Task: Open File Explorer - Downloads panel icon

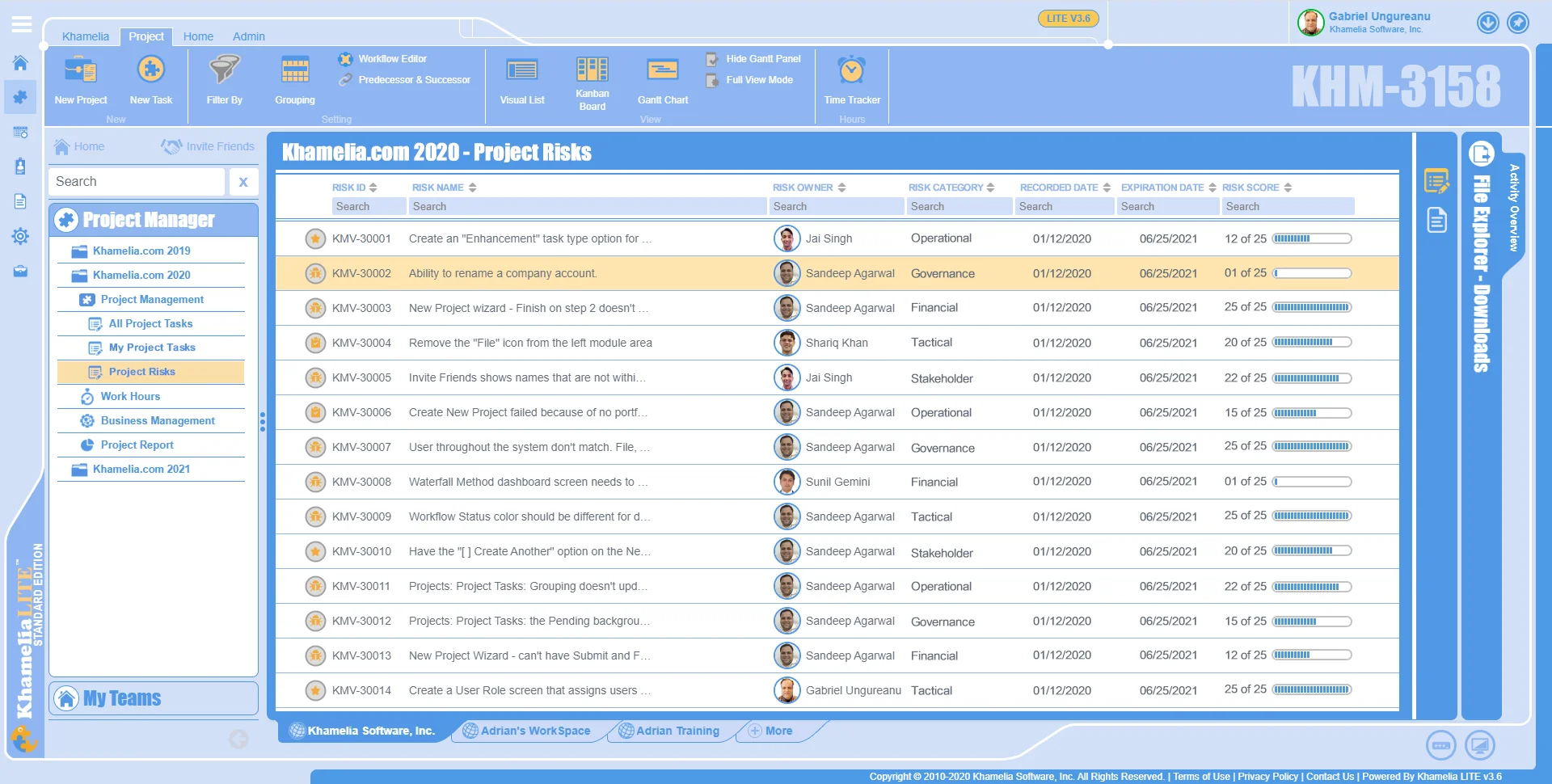Action: (x=1482, y=154)
